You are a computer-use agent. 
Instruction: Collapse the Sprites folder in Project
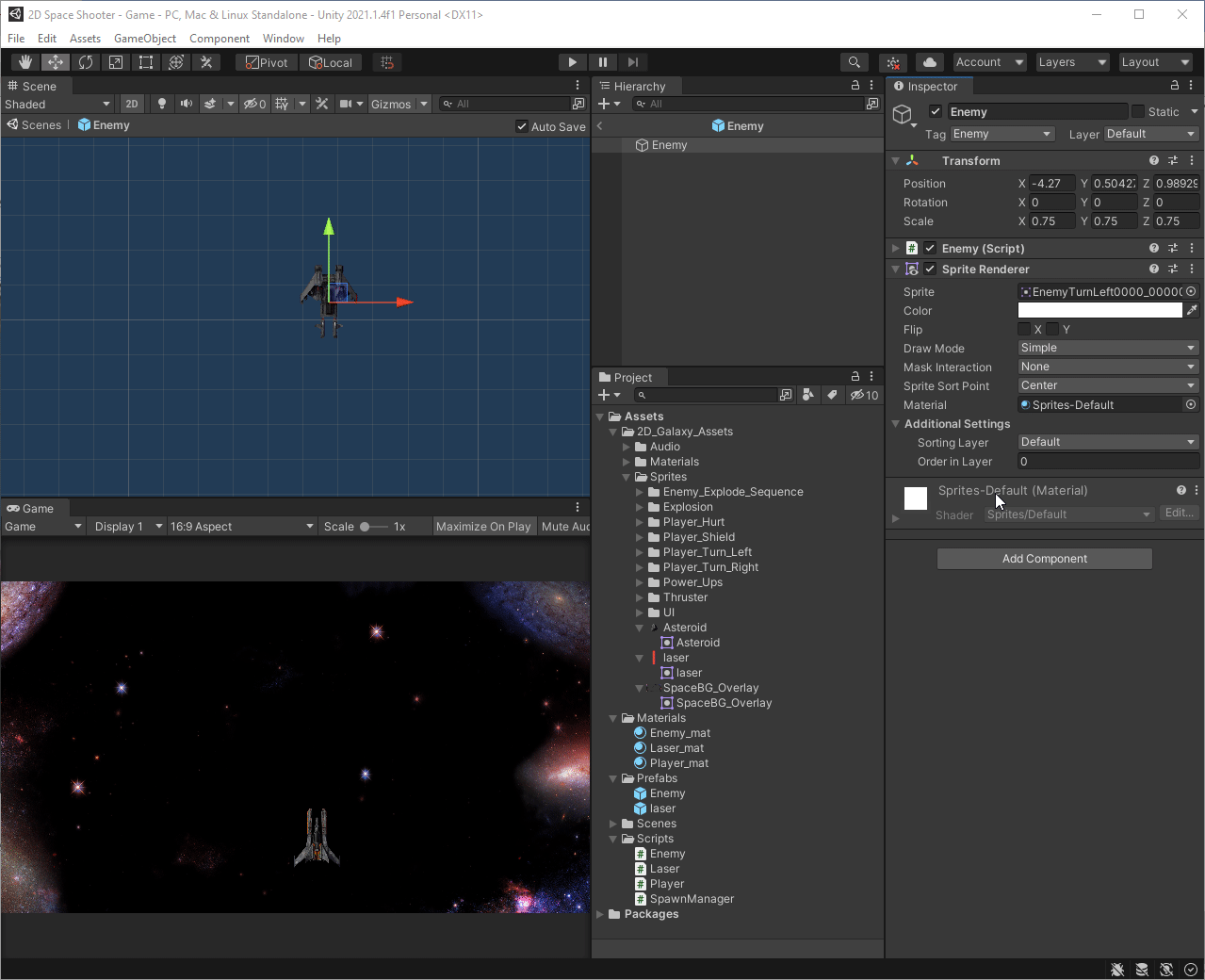tap(627, 477)
